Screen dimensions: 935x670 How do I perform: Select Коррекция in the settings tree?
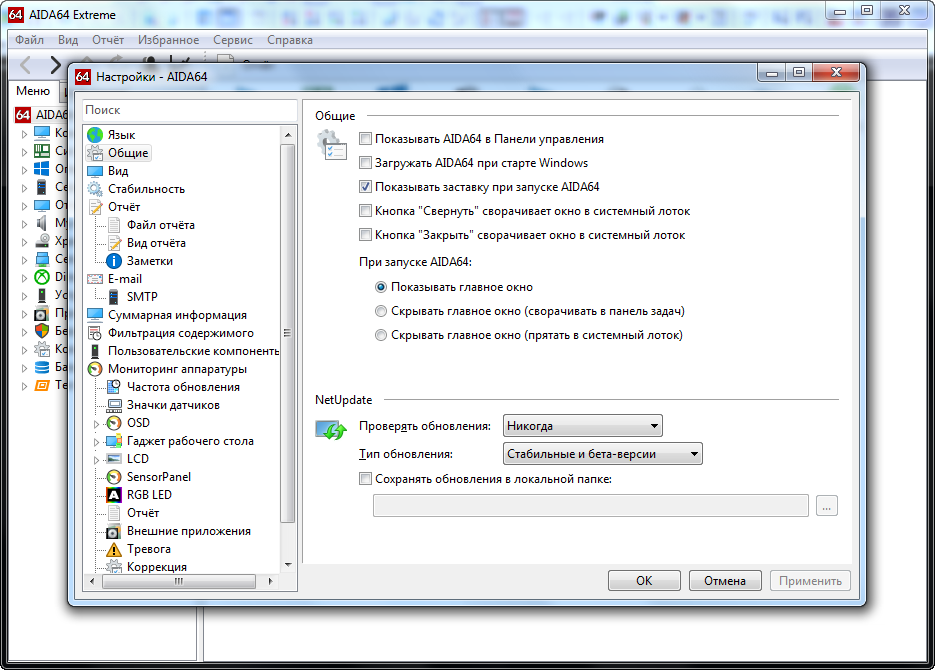[157, 567]
